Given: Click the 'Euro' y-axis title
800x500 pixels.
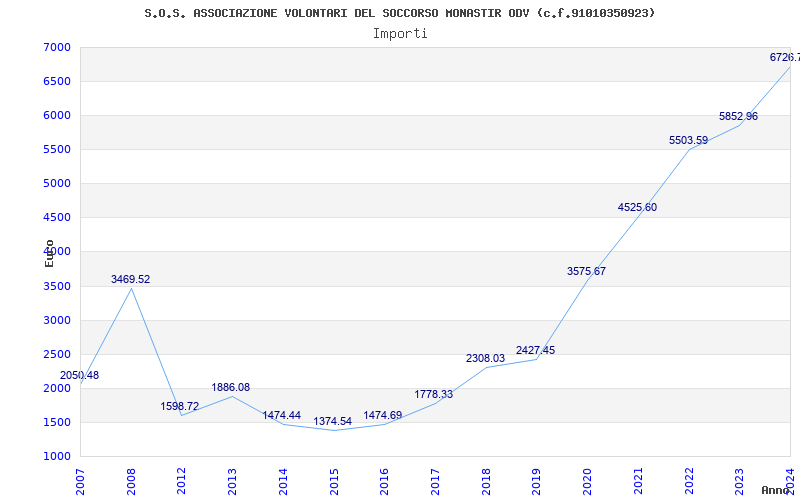Looking at the screenshot, I should [x=49, y=253].
